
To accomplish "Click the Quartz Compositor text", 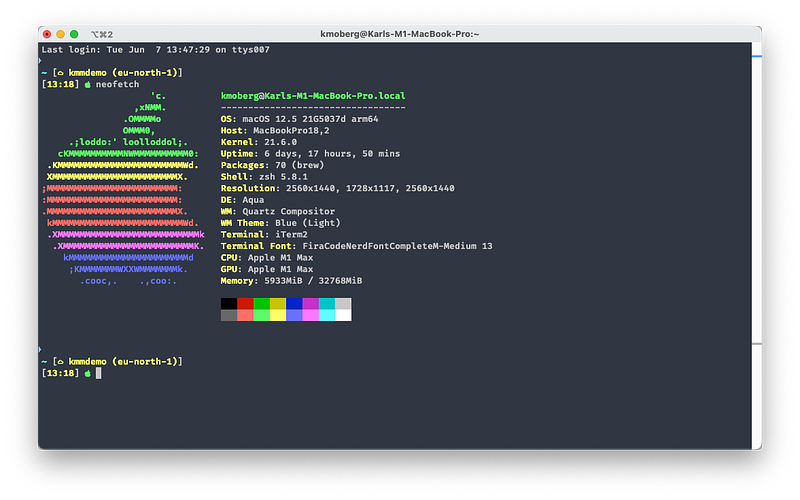I will [288, 211].
